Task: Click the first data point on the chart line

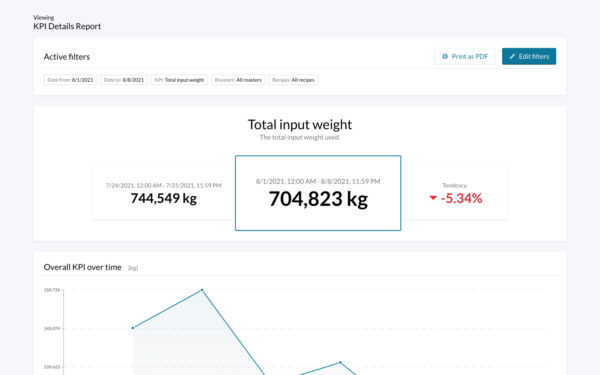Action: 133,328
